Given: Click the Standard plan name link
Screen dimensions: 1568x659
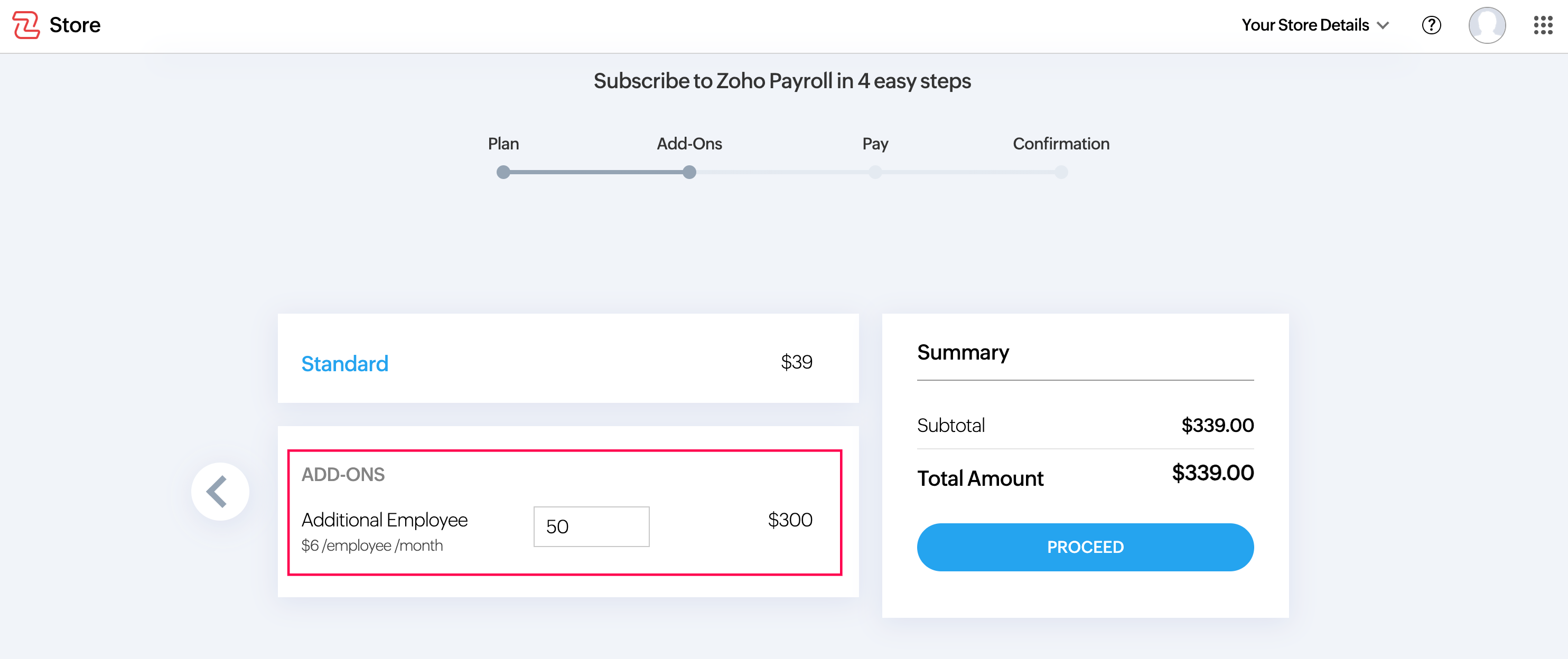Looking at the screenshot, I should click(344, 363).
